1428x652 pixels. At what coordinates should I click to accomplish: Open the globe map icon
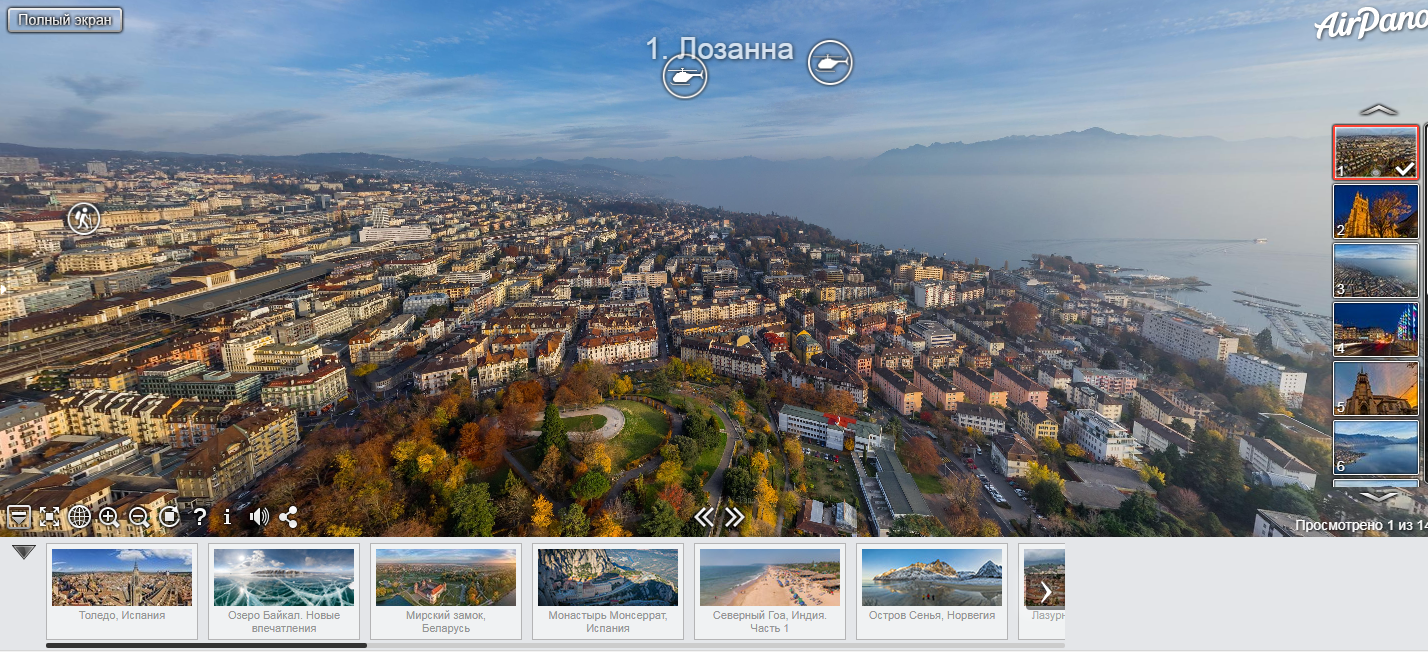[80, 517]
